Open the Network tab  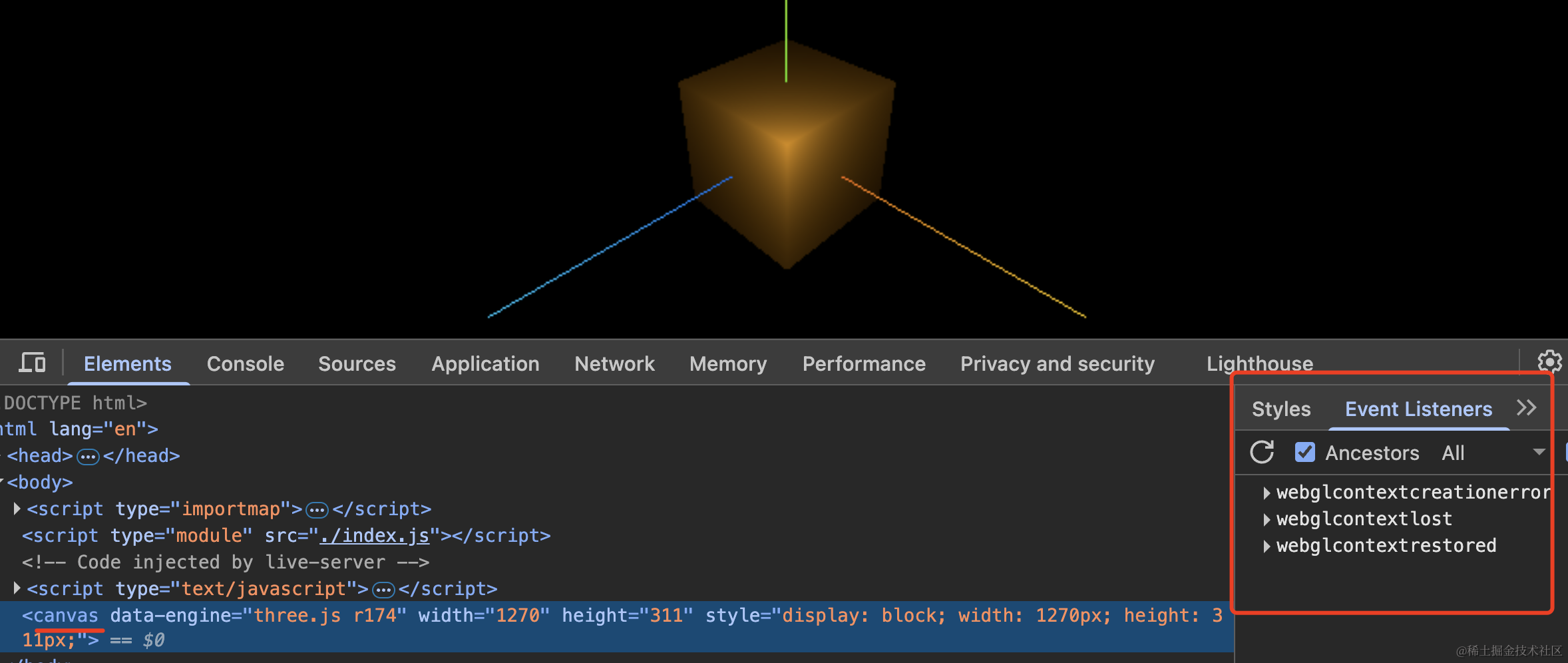click(614, 363)
